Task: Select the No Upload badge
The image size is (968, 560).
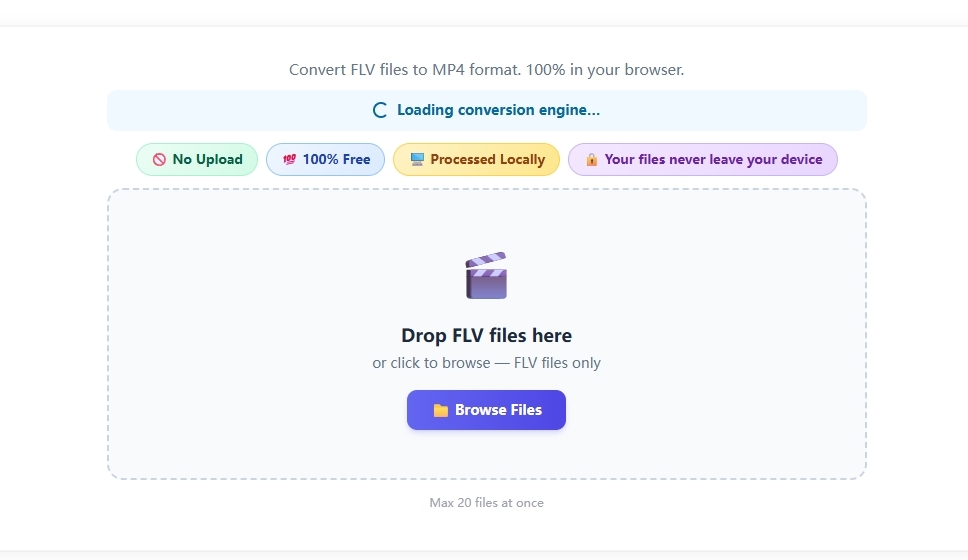Action: coord(197,160)
